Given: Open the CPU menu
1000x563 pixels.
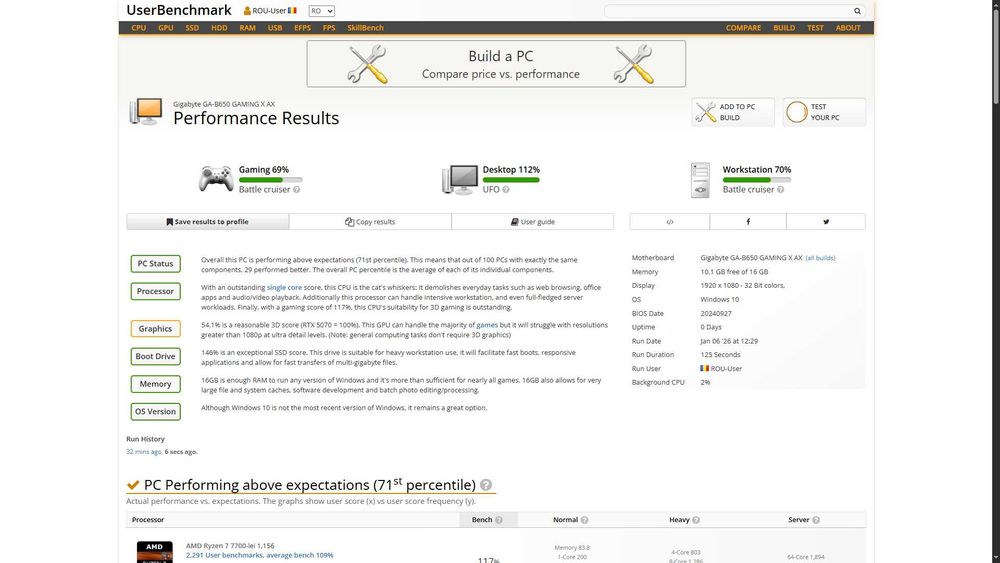Looking at the screenshot, I should tap(138, 28).
